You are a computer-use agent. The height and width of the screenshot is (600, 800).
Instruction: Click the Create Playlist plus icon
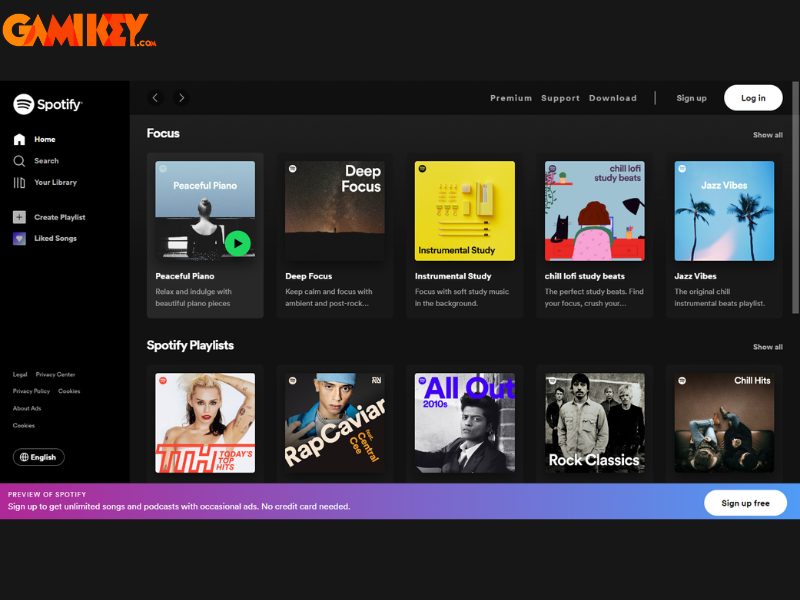(19, 217)
